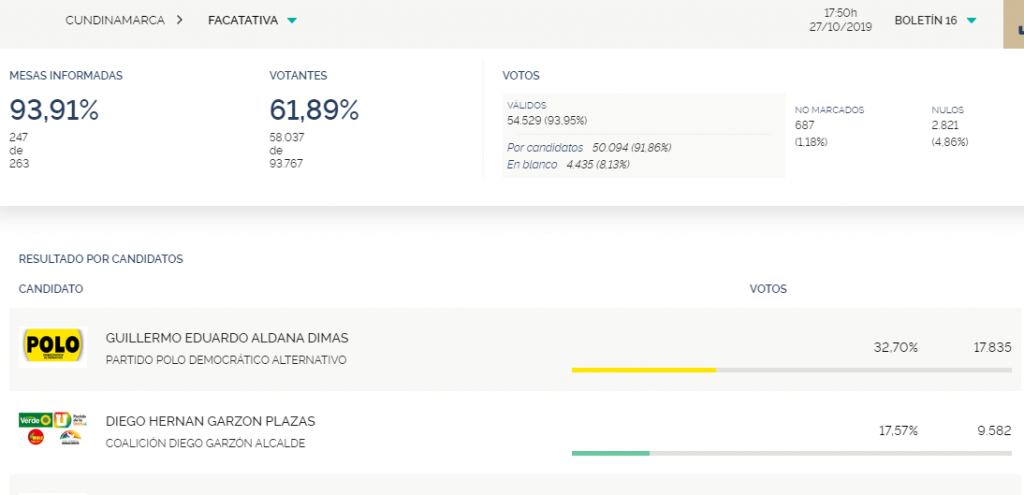Click COALICIÓN DIEGO GARZÓN ALCALDE text
Viewport: 1024px width, 495px height.
205,443
